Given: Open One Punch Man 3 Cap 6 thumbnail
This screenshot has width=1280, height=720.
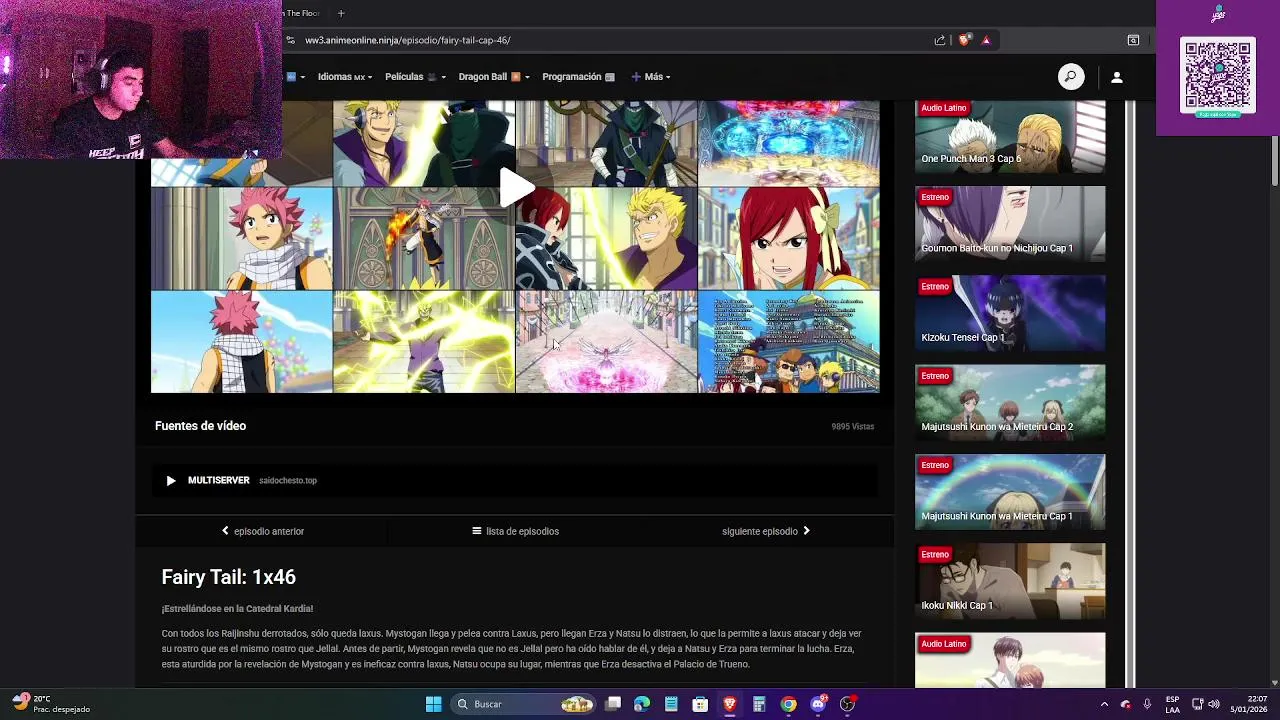Looking at the screenshot, I should click(1010, 135).
